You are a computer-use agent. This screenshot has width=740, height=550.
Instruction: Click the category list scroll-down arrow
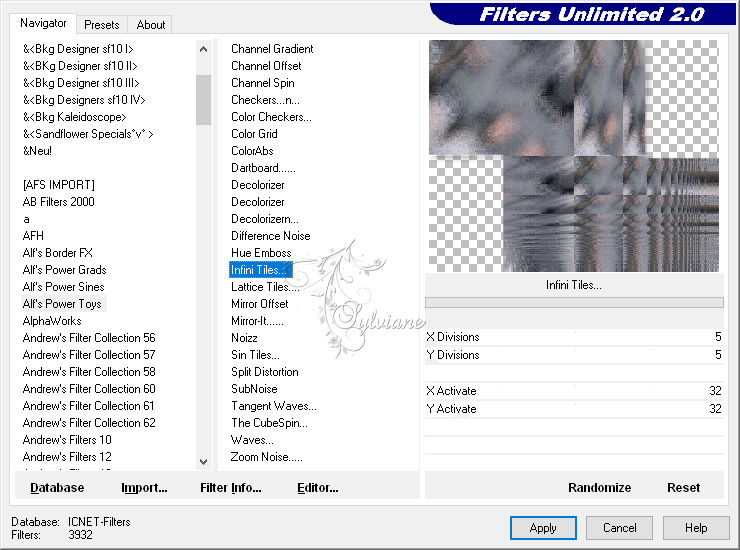click(203, 462)
